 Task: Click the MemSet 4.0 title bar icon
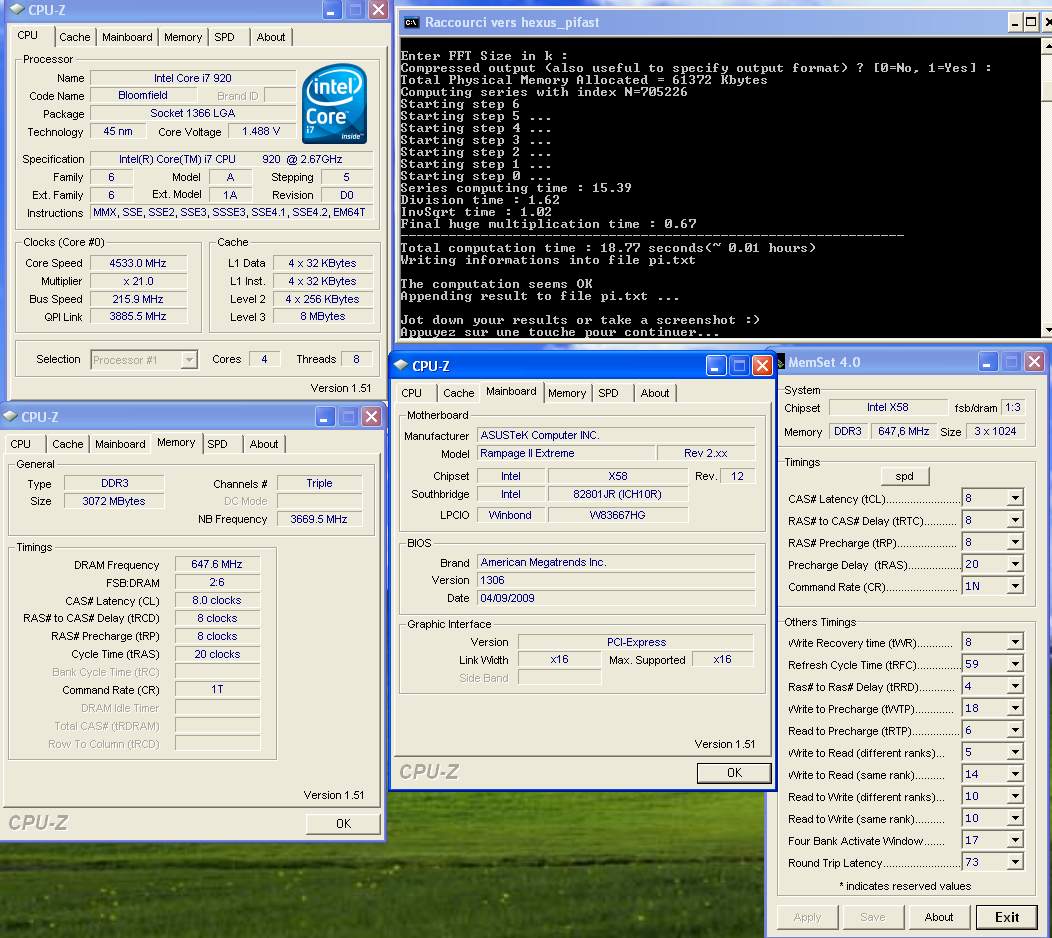click(780, 363)
